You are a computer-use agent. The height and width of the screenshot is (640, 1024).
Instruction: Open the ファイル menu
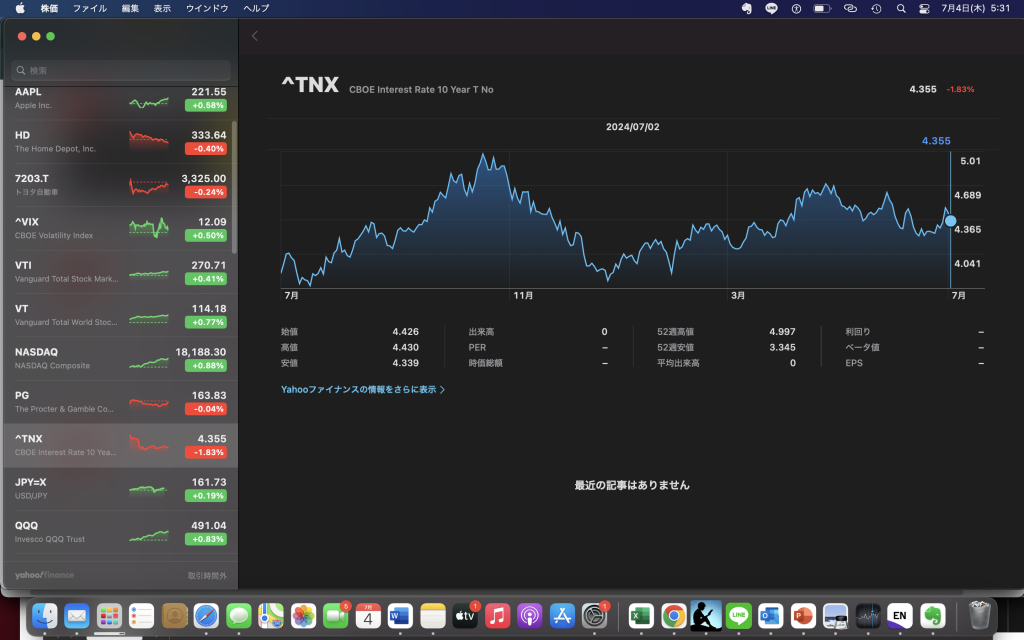(90, 8)
